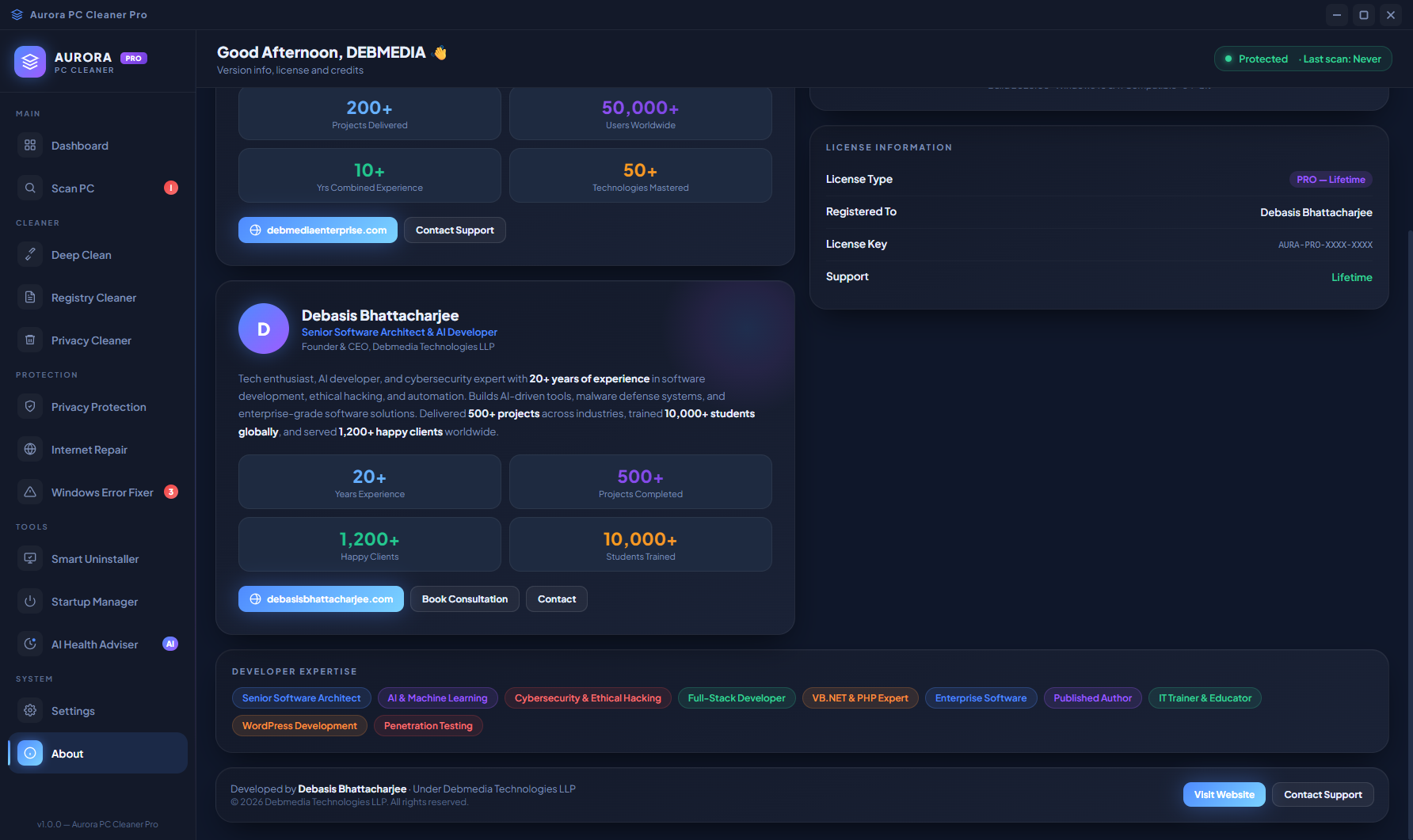Click the D avatar of Debasis Bhattacharjee
The height and width of the screenshot is (840, 1413).
tap(264, 329)
